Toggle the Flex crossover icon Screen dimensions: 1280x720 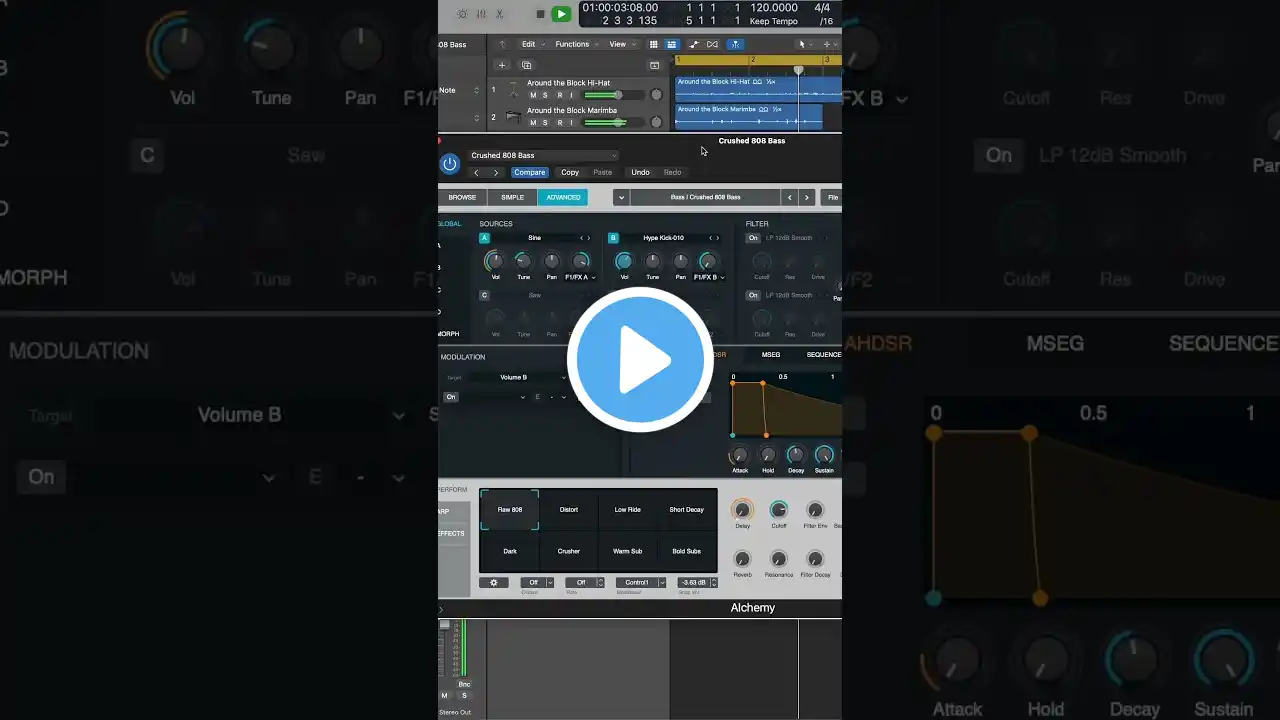pos(712,44)
